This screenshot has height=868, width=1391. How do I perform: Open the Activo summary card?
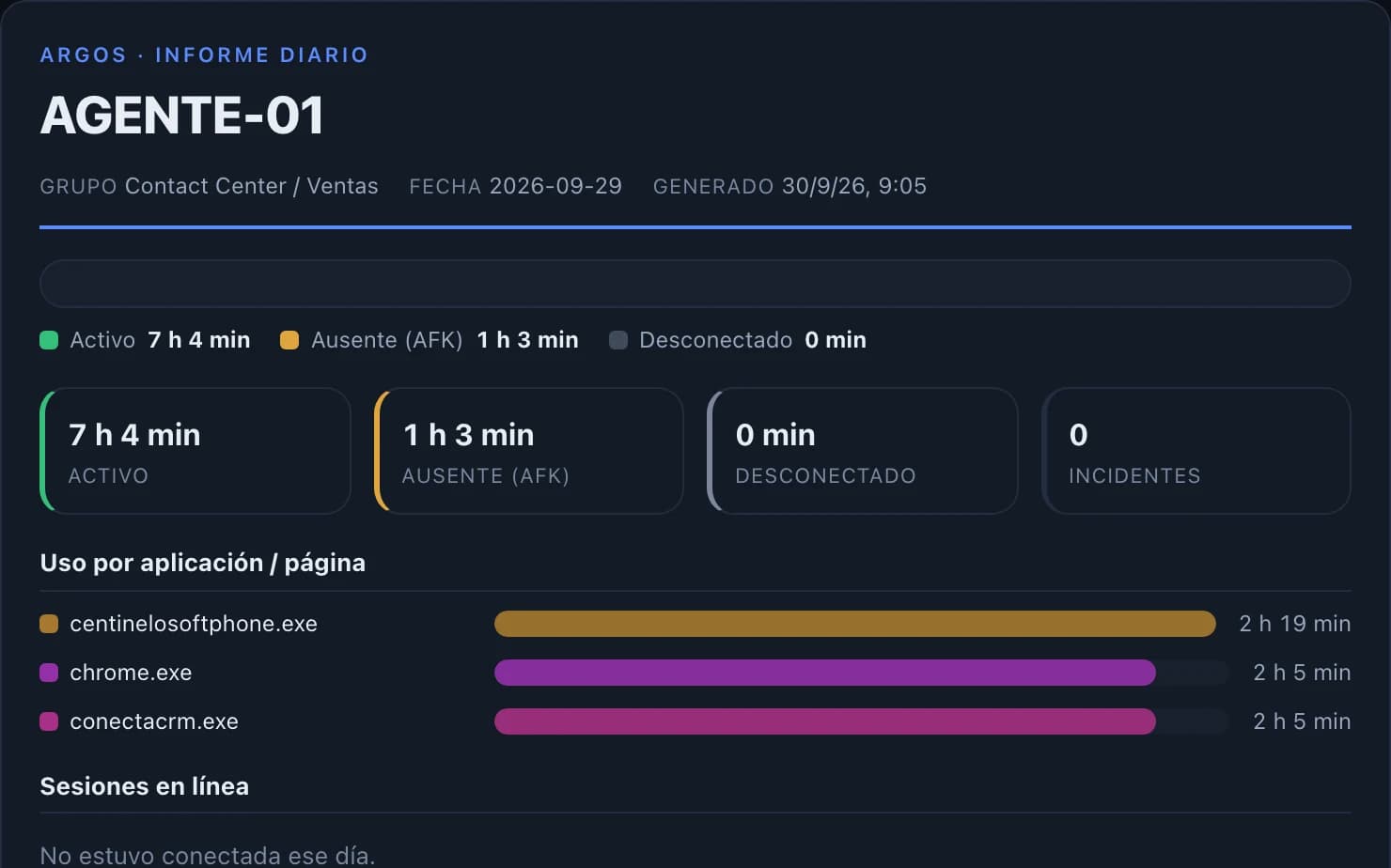(195, 451)
